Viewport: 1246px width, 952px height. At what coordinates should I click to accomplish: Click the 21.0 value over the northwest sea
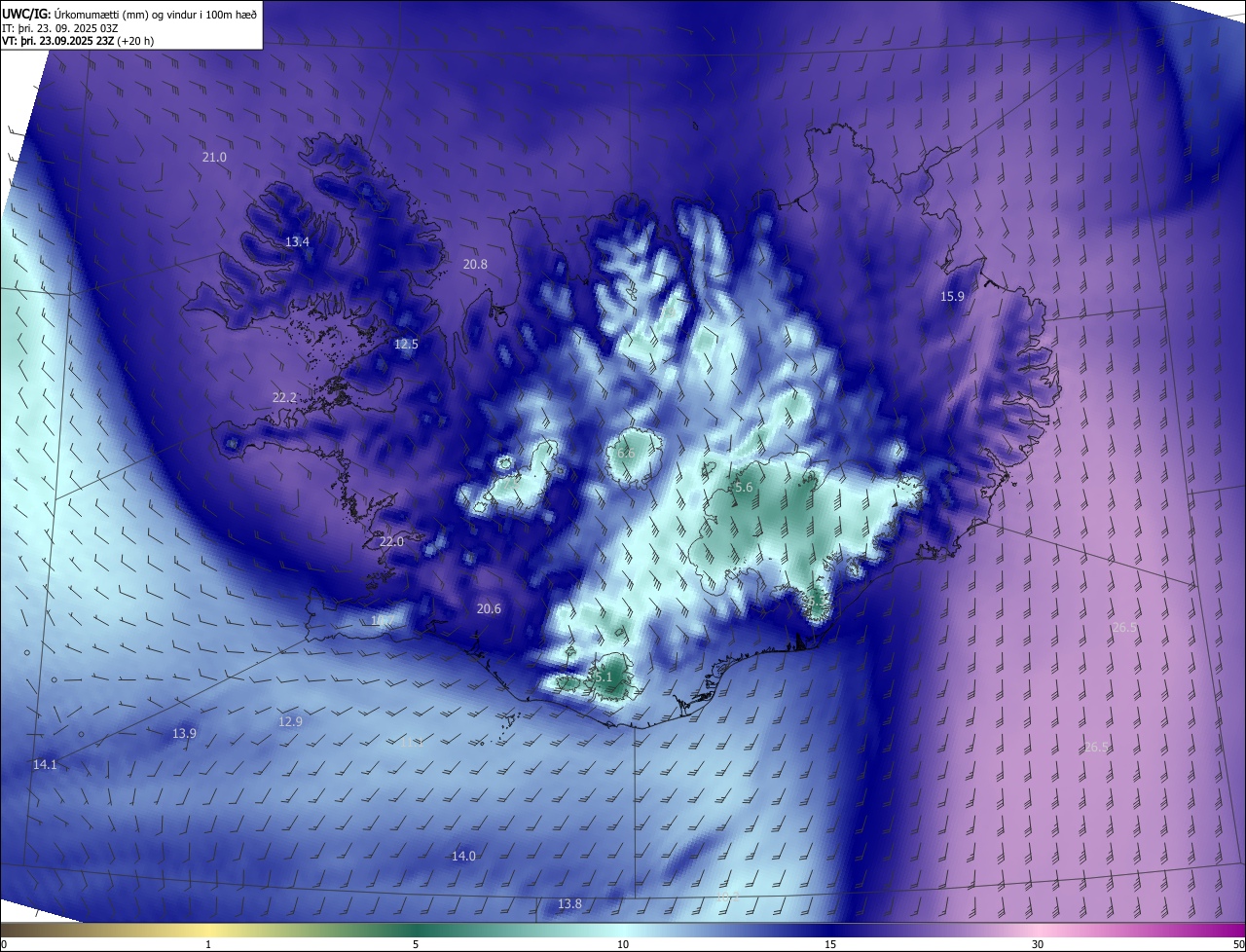pos(214,157)
